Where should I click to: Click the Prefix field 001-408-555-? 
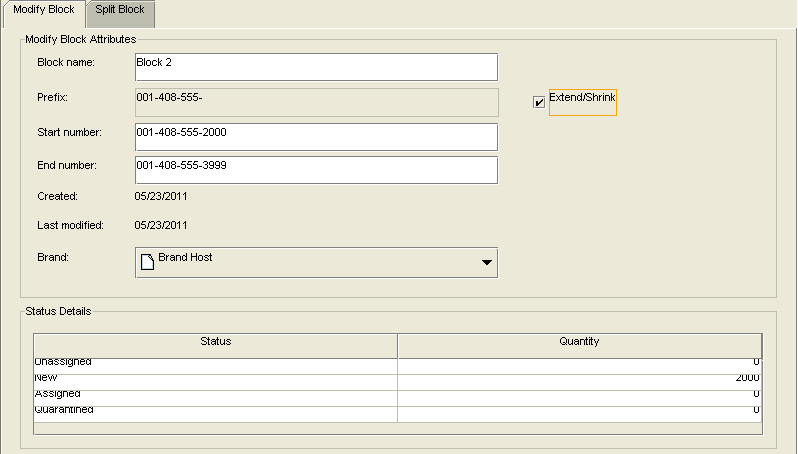316,102
